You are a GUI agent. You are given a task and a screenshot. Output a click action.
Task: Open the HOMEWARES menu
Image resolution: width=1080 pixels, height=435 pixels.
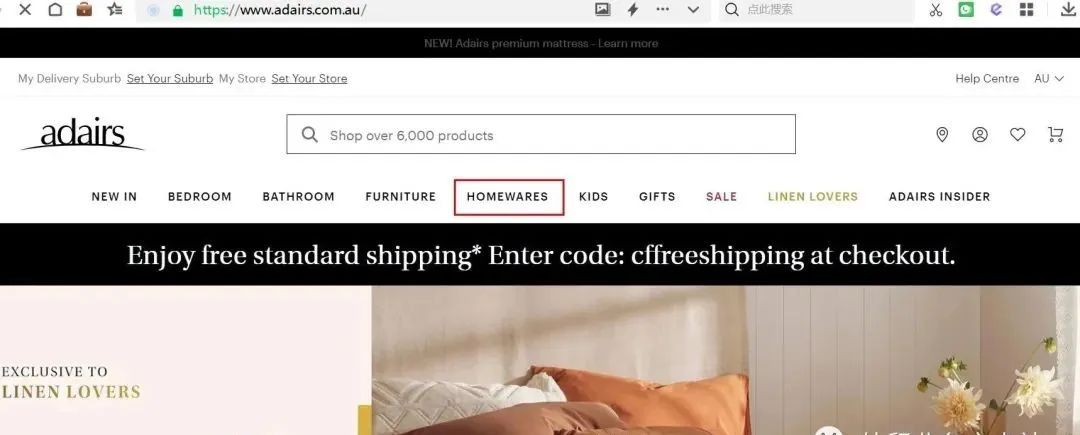[x=508, y=197]
